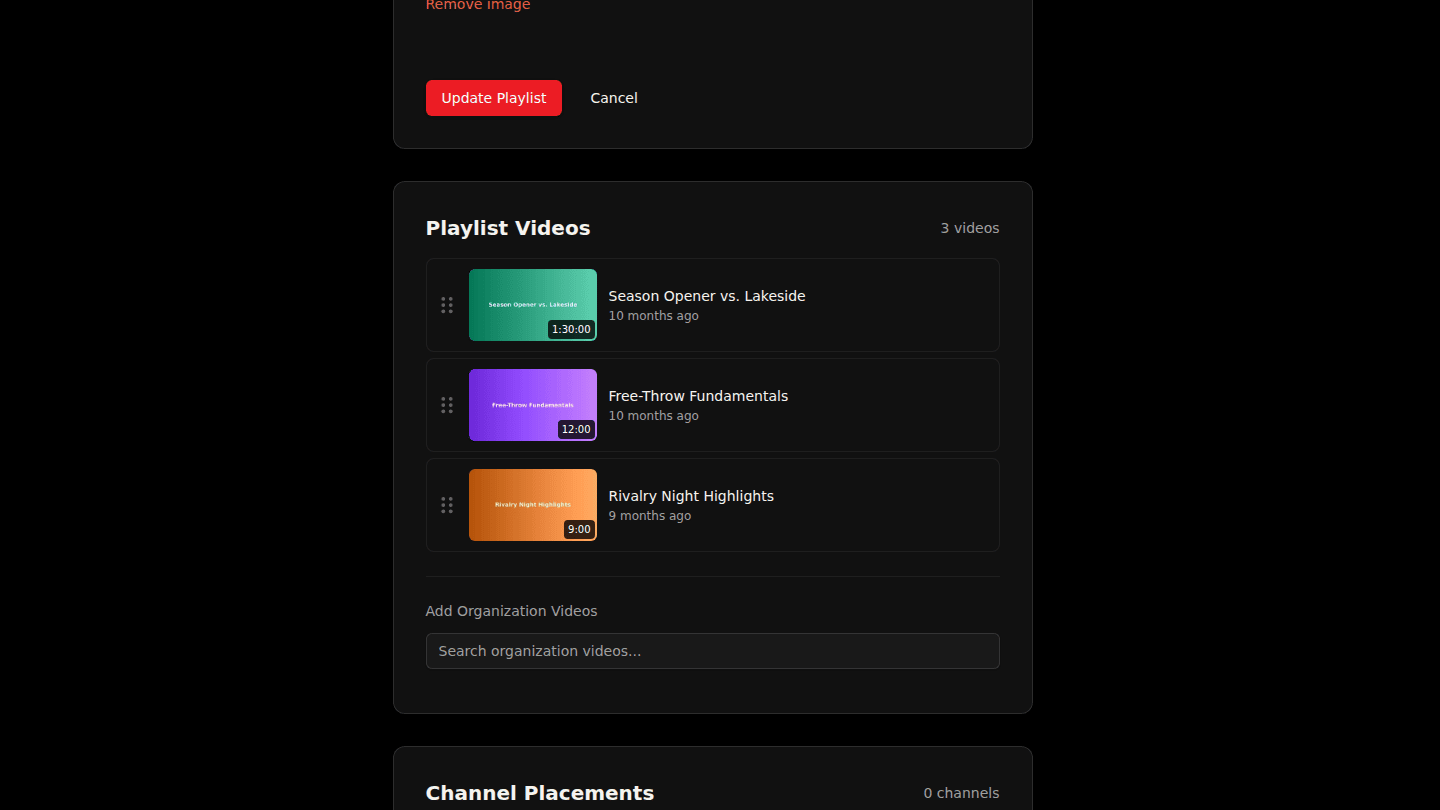
Task: Click drag handle for Season Opener vs. Lakeside
Action: pyautogui.click(x=447, y=305)
